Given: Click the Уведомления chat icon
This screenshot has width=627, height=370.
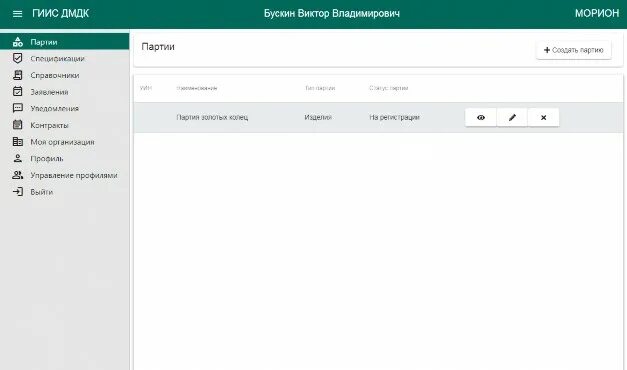Looking at the screenshot, I should (x=18, y=108).
